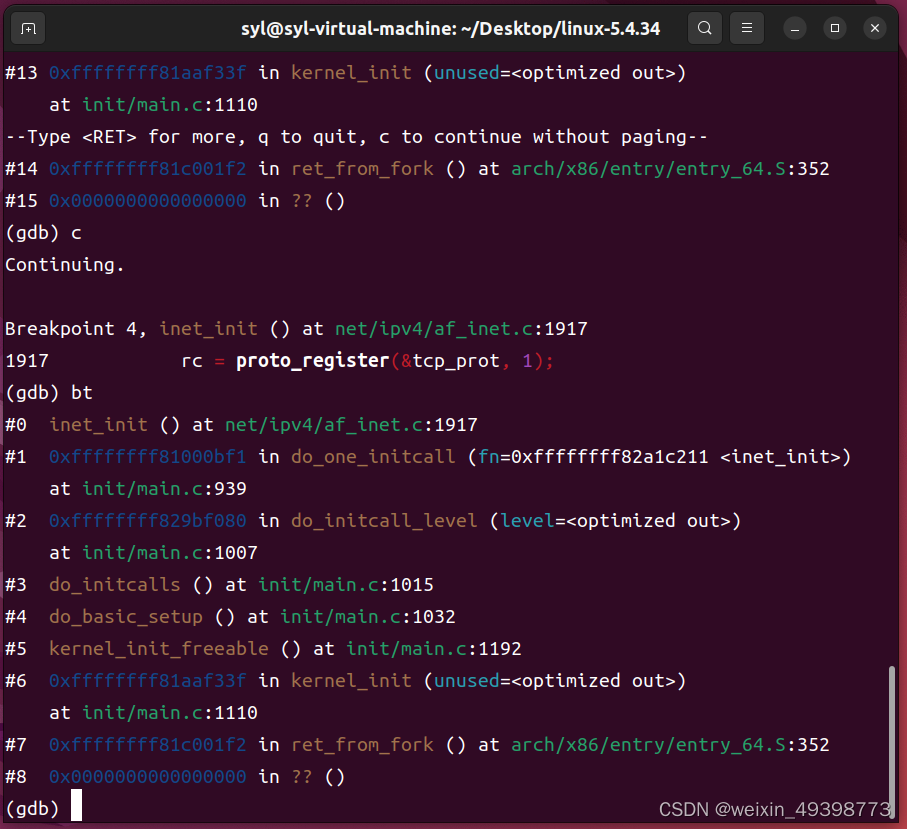Click the CSDN watermark text

775,810
